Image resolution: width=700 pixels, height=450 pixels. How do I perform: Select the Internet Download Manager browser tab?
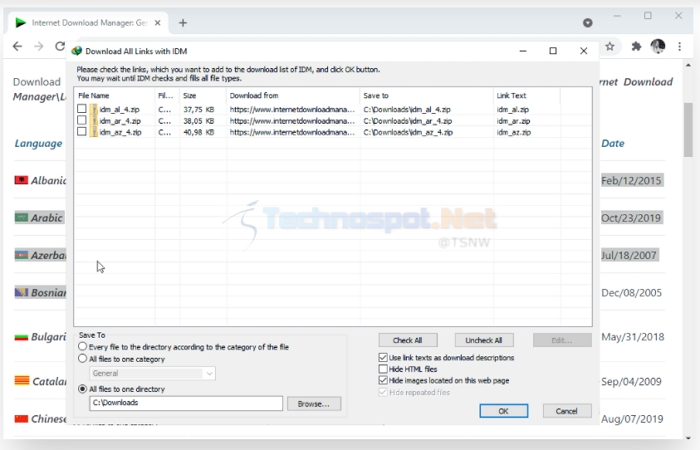pos(88,23)
